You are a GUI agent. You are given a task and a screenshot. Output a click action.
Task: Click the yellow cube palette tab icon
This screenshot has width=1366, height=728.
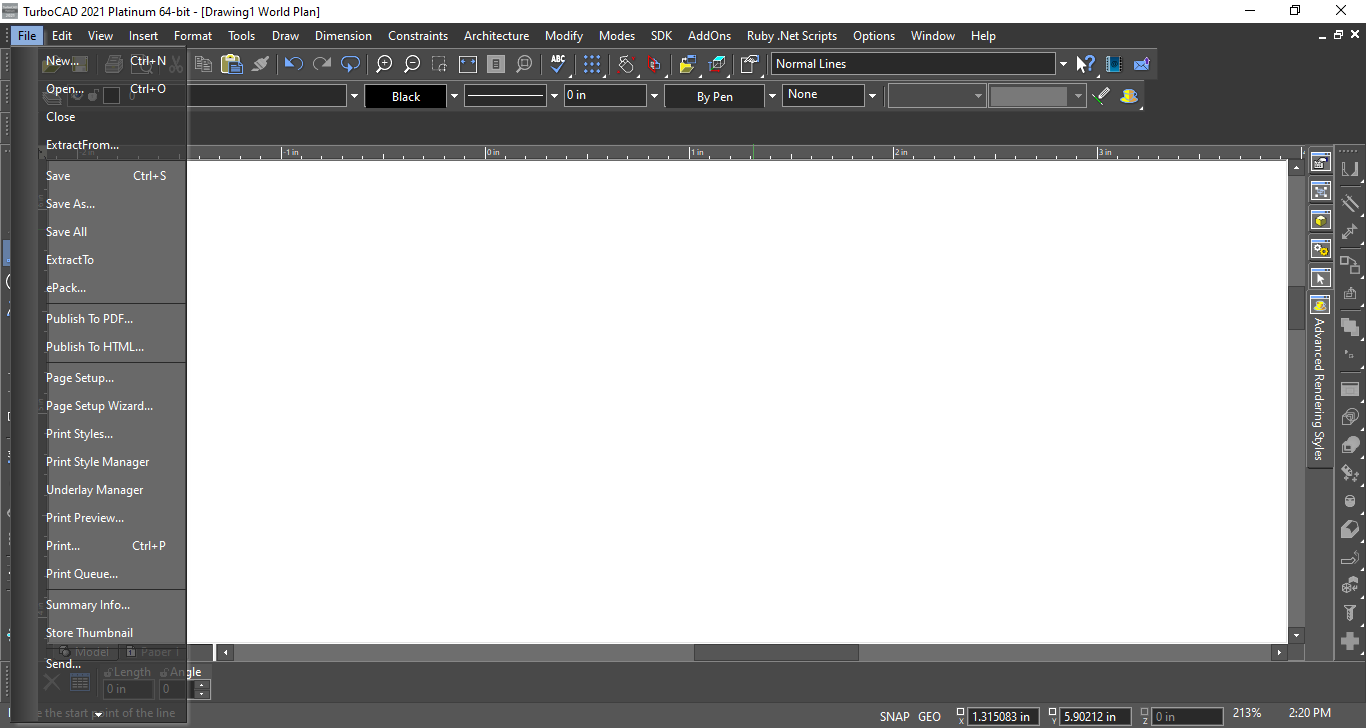click(1321, 220)
